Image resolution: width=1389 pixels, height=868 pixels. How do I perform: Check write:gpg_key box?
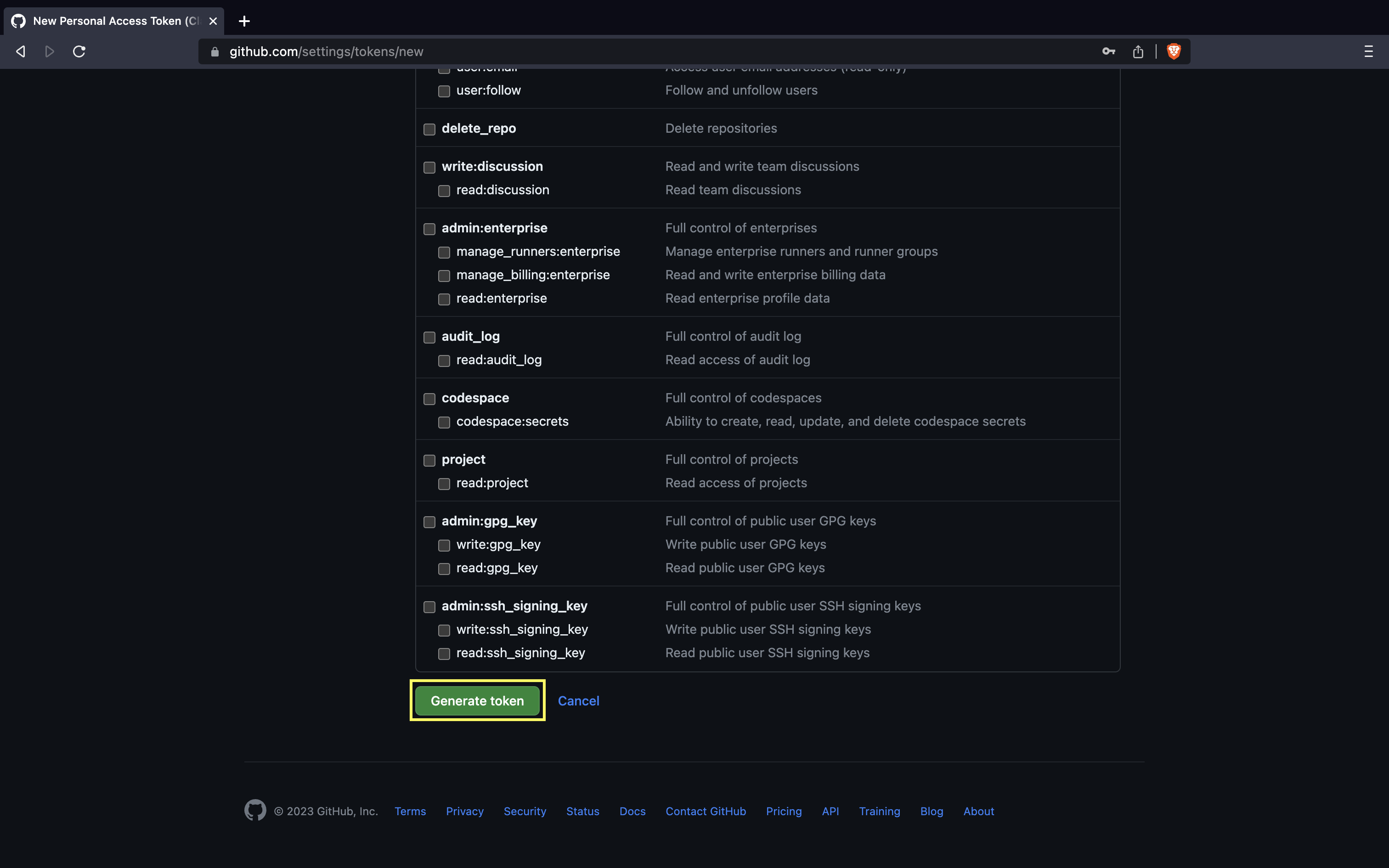click(x=444, y=546)
